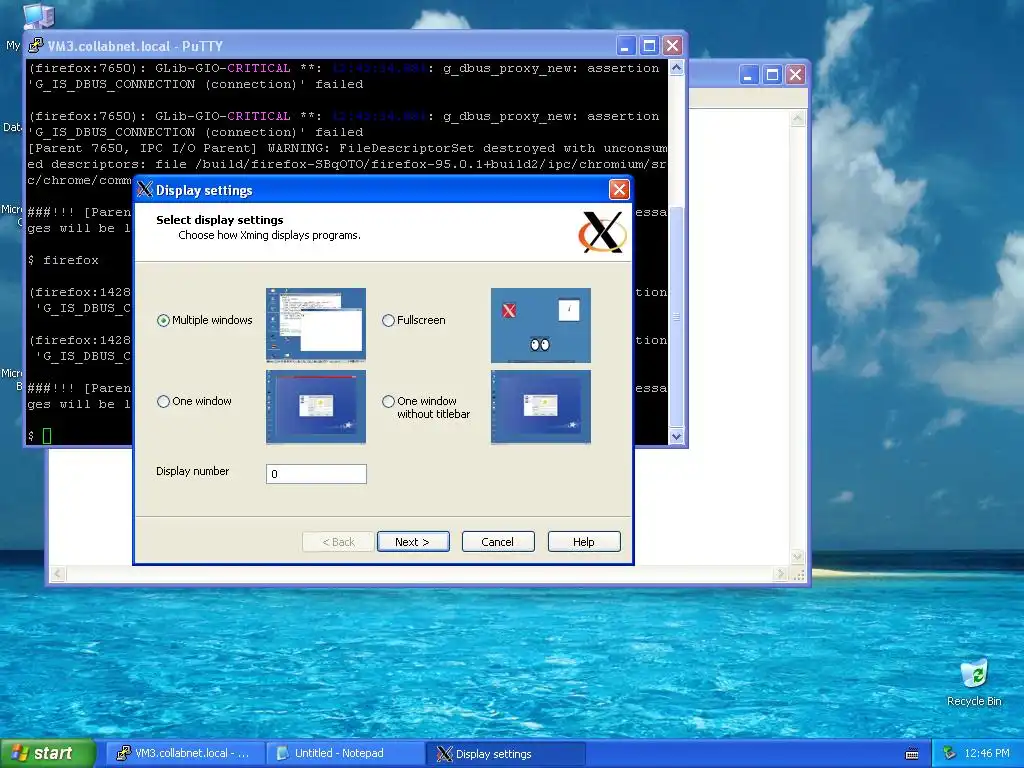Minimize the Notepad window
Image resolution: width=1024 pixels, height=768 pixels.
(748, 74)
